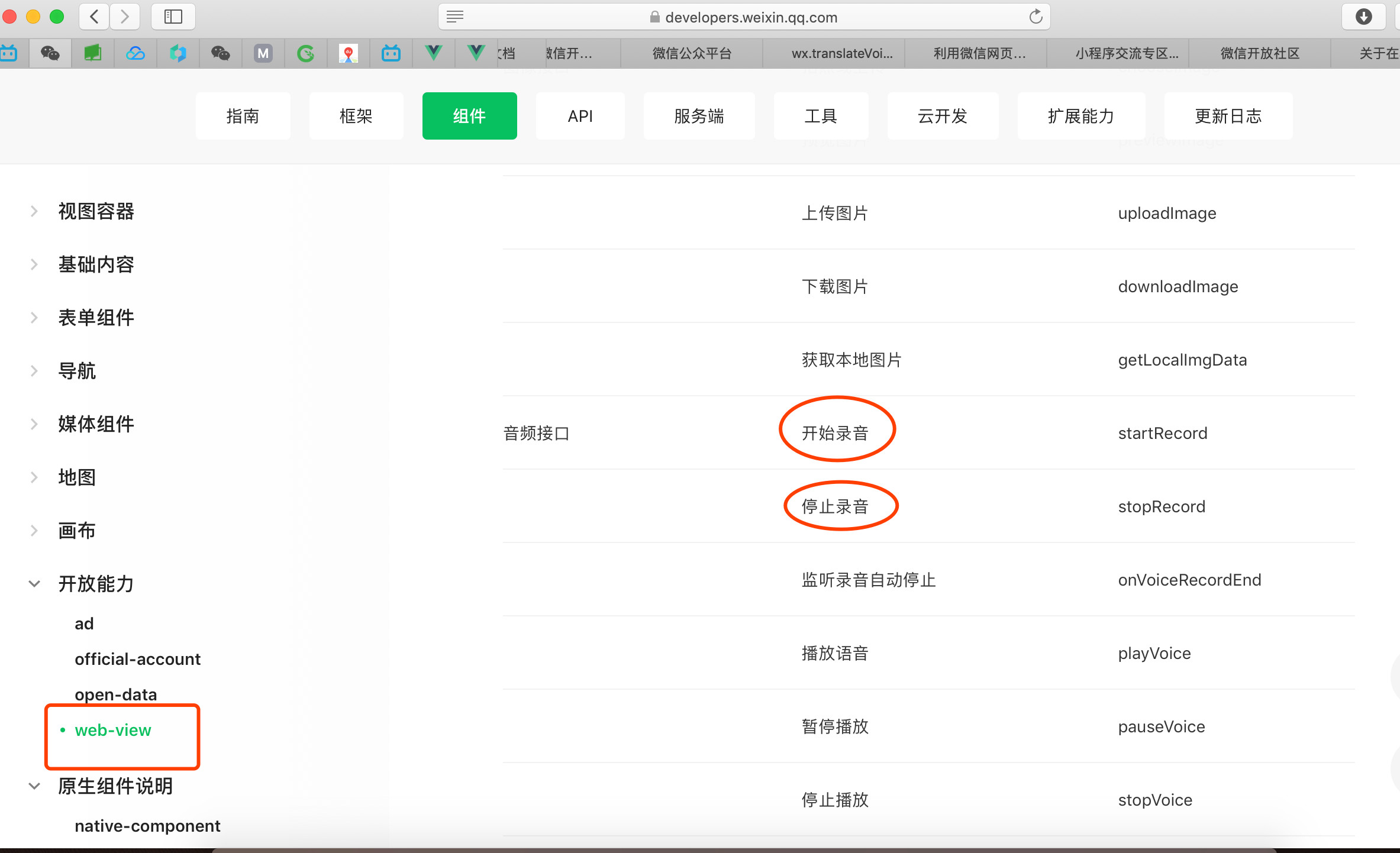
Task: Toggle the Safari sidebar button
Action: click(173, 17)
